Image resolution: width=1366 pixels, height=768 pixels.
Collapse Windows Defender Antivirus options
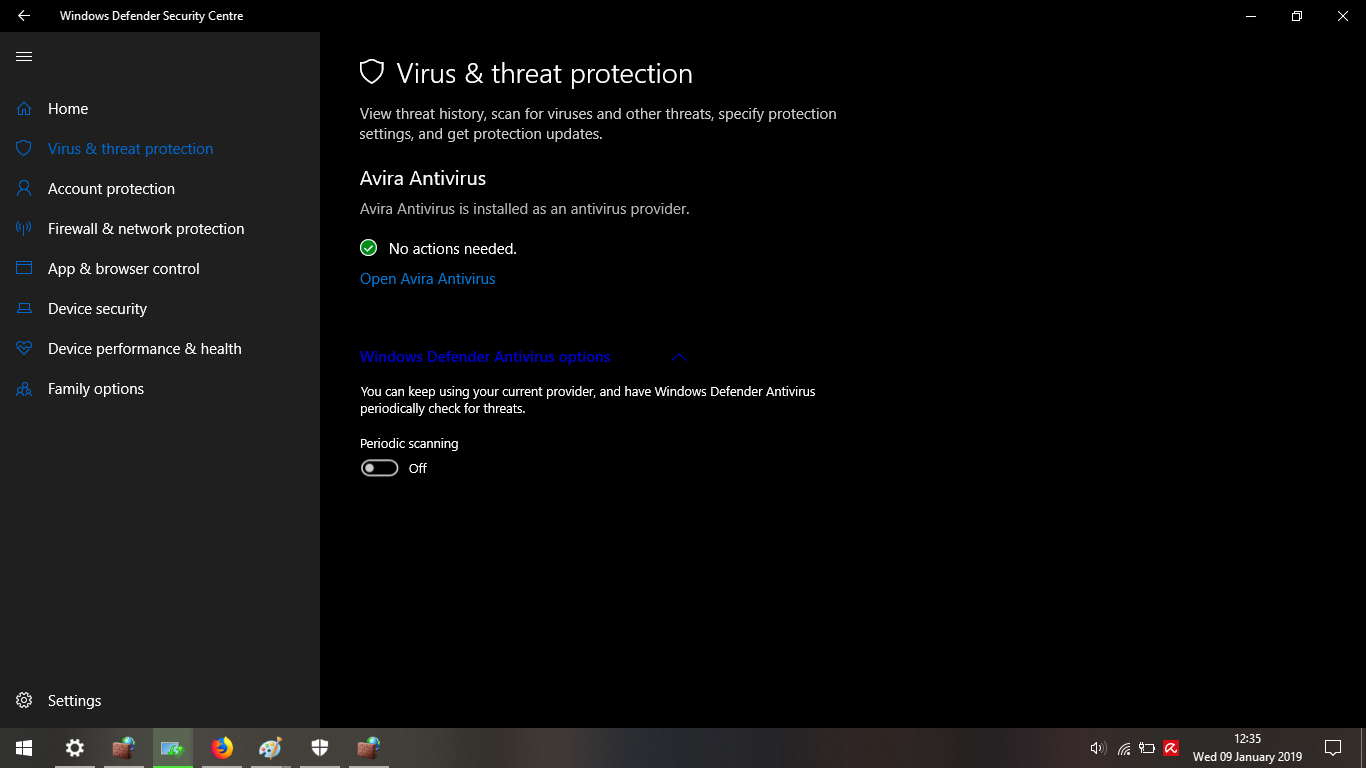coord(524,357)
